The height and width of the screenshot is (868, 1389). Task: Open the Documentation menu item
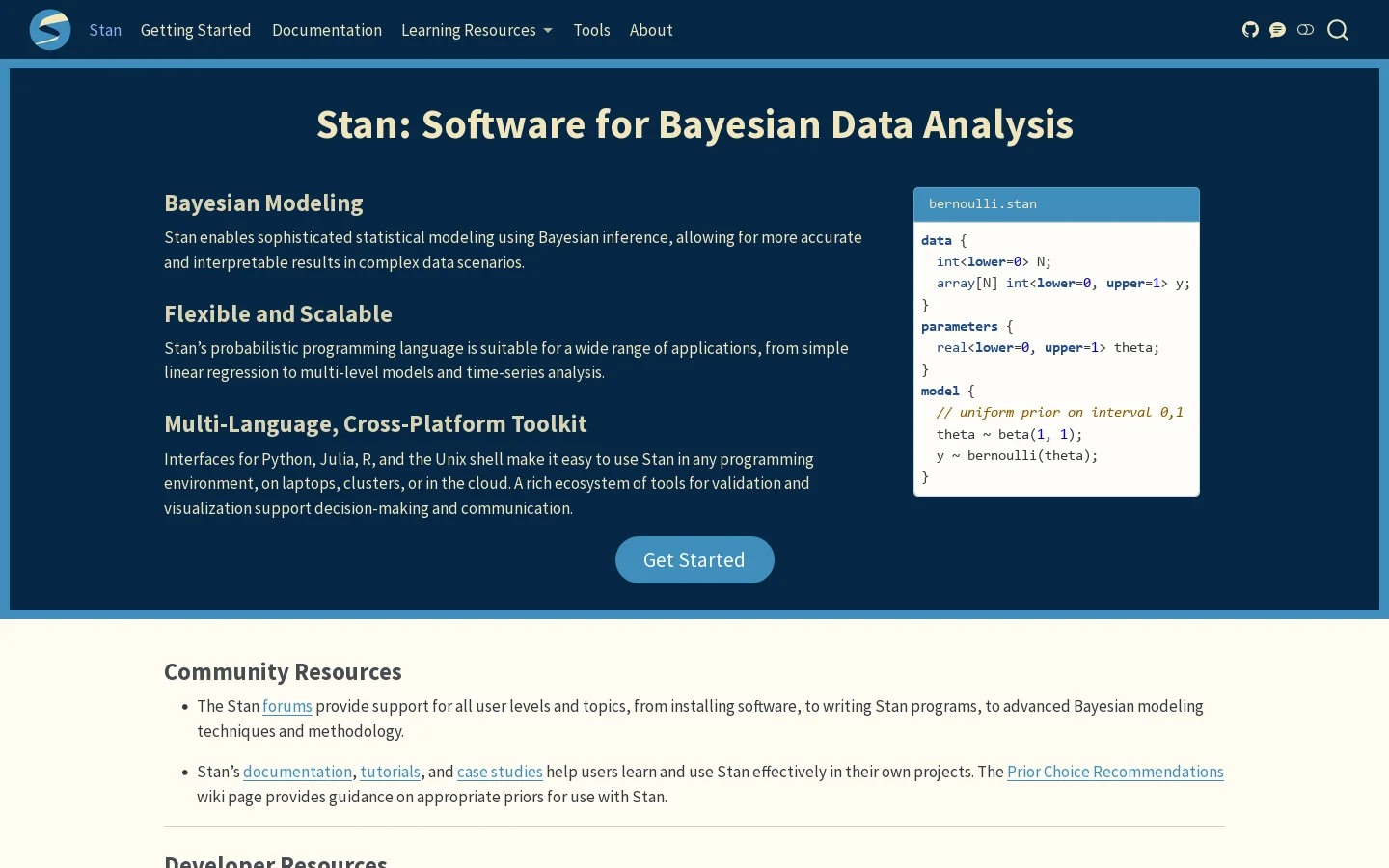(x=327, y=30)
